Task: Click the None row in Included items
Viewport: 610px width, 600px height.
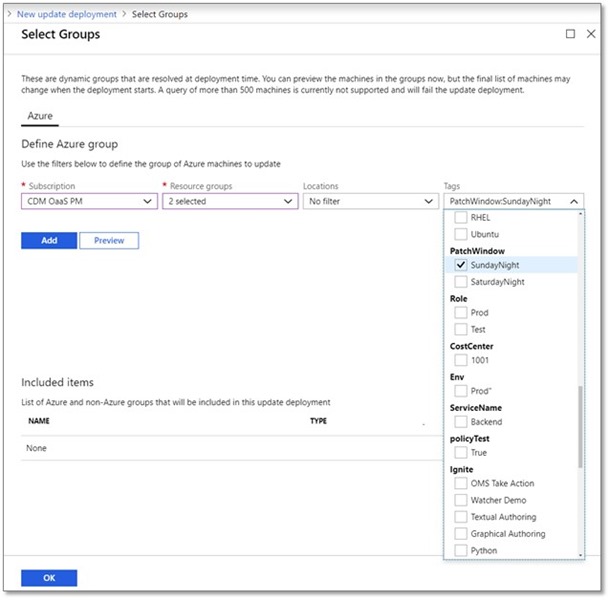Action: point(232,448)
